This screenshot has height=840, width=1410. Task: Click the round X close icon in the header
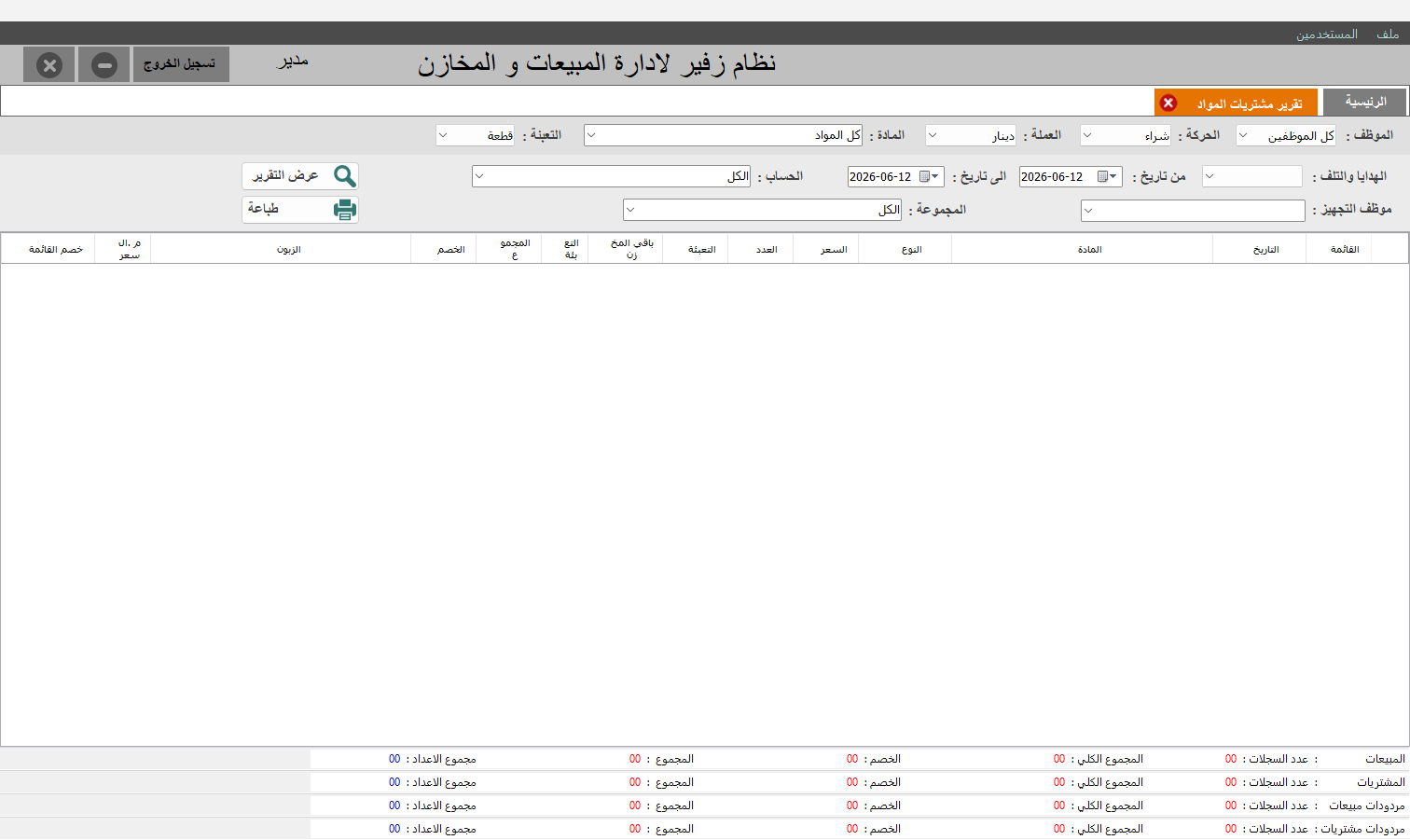pyautogui.click(x=49, y=65)
